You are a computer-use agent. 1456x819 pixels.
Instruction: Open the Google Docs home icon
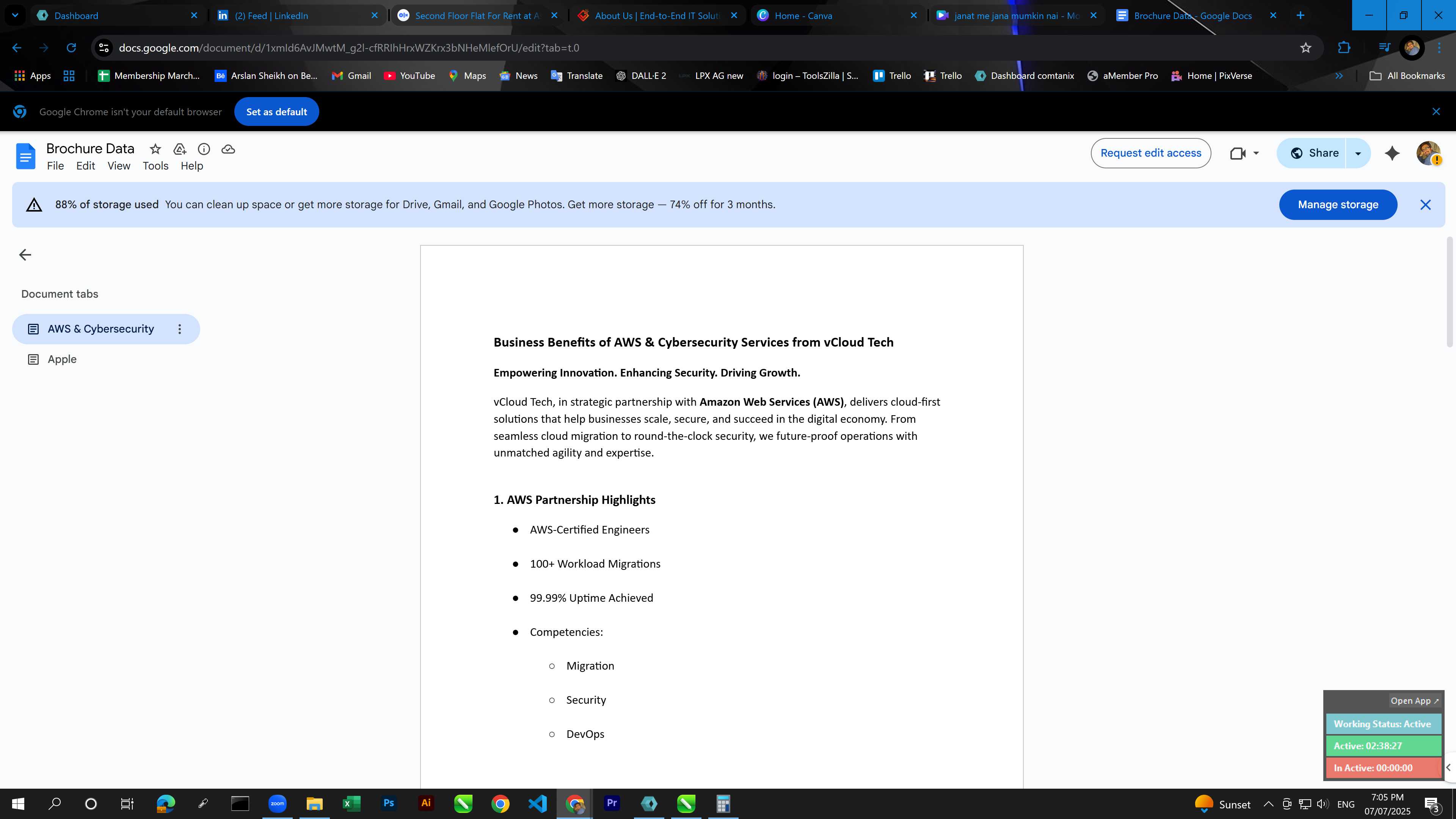tap(25, 156)
